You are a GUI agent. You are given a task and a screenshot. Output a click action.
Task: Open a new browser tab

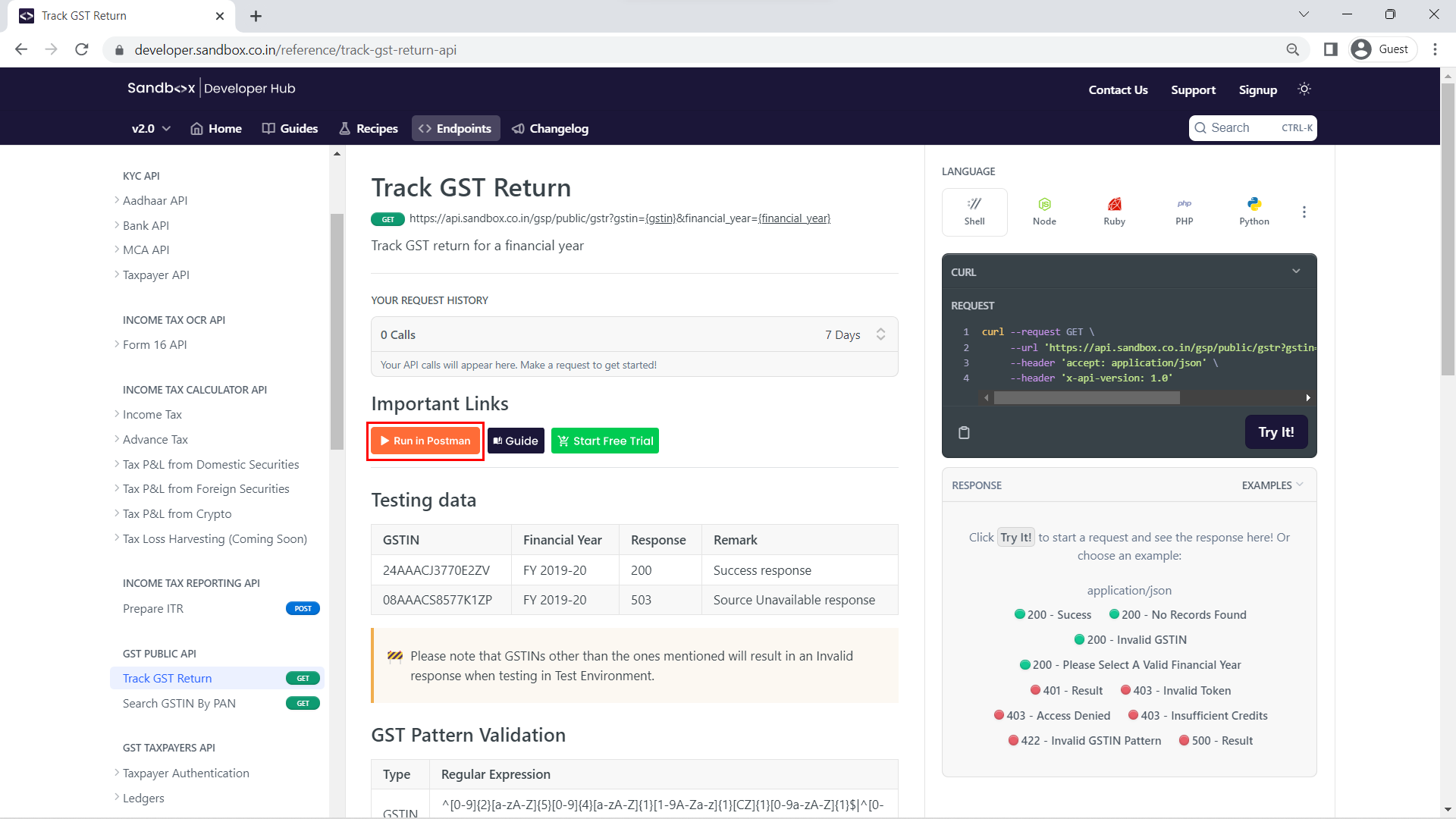[x=256, y=16]
